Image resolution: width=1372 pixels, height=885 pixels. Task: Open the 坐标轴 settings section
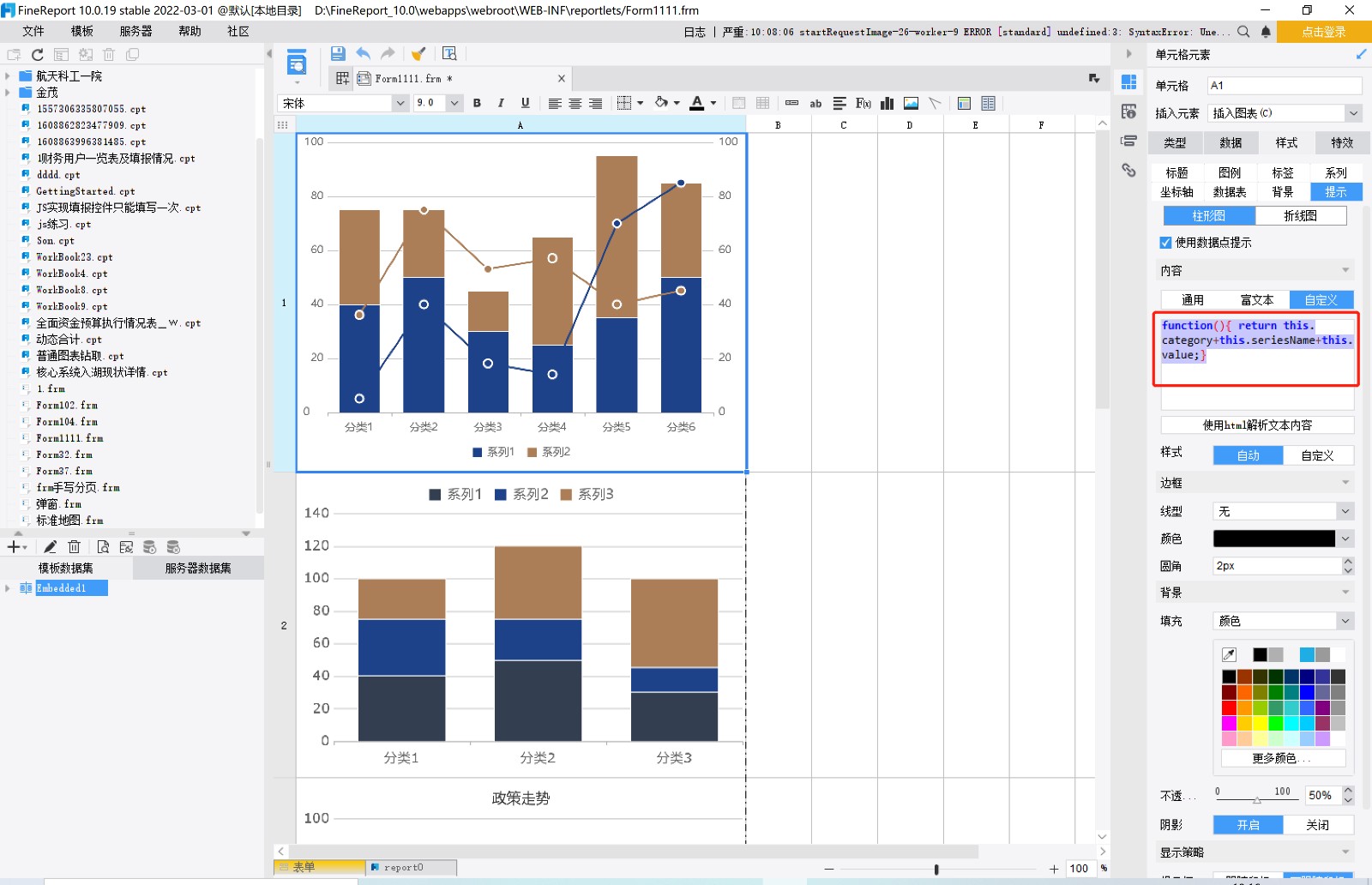(1176, 192)
